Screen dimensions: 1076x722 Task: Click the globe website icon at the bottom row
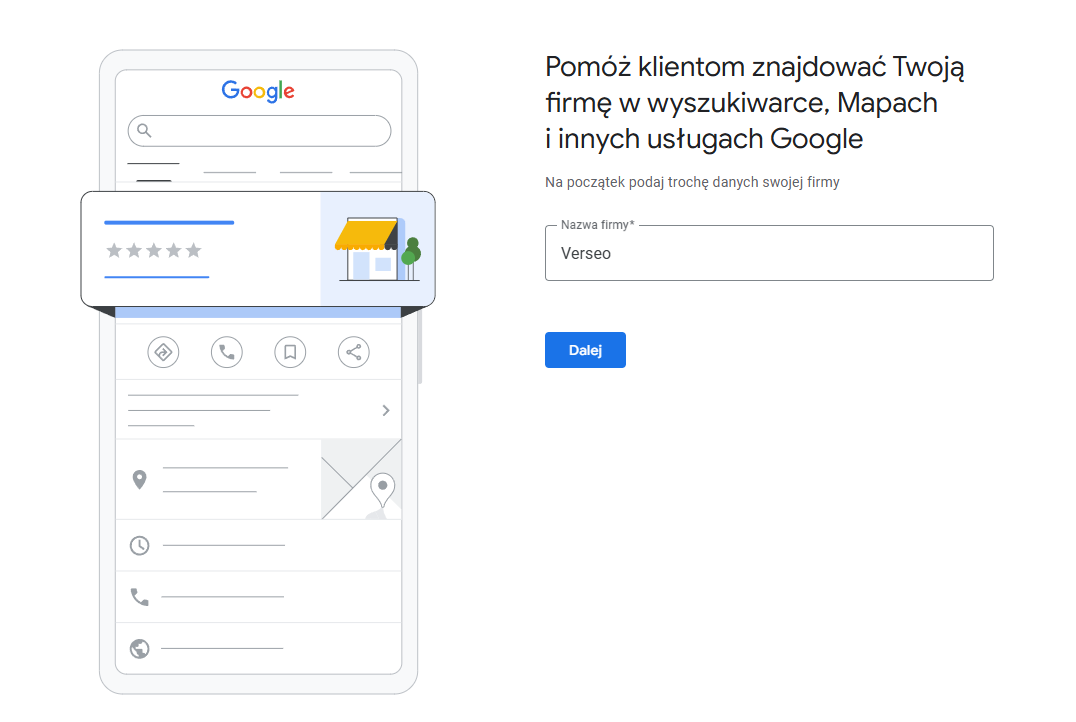139,649
